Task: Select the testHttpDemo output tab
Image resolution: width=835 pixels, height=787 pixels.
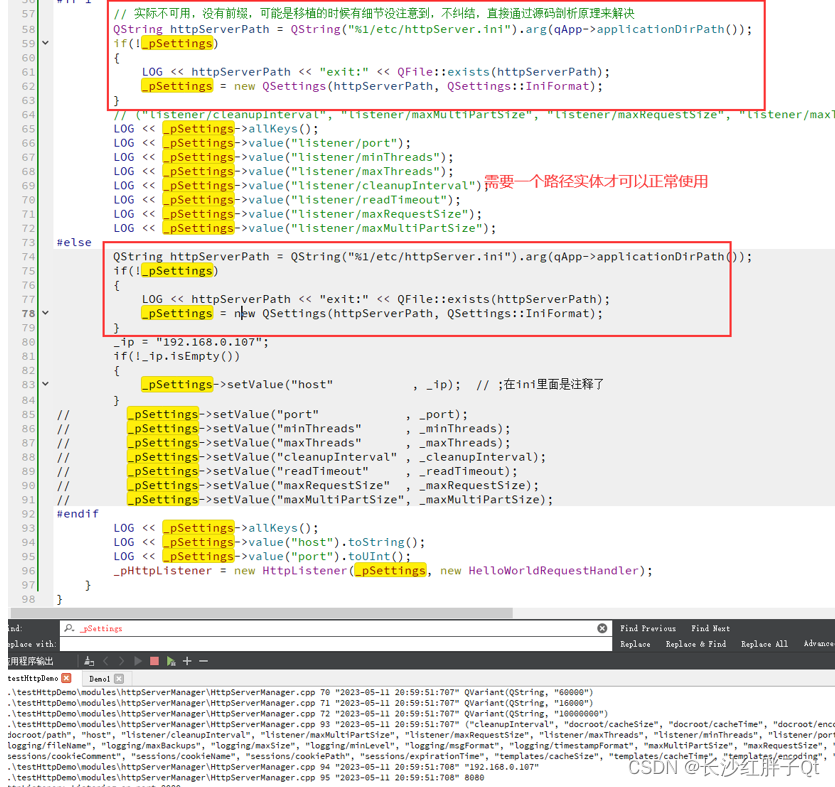Action: 32,676
